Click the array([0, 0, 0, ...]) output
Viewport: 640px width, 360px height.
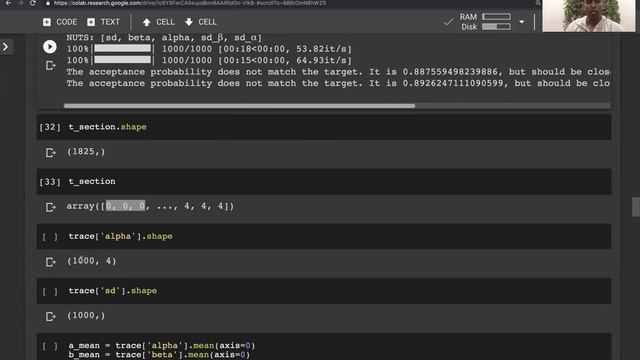(151, 206)
